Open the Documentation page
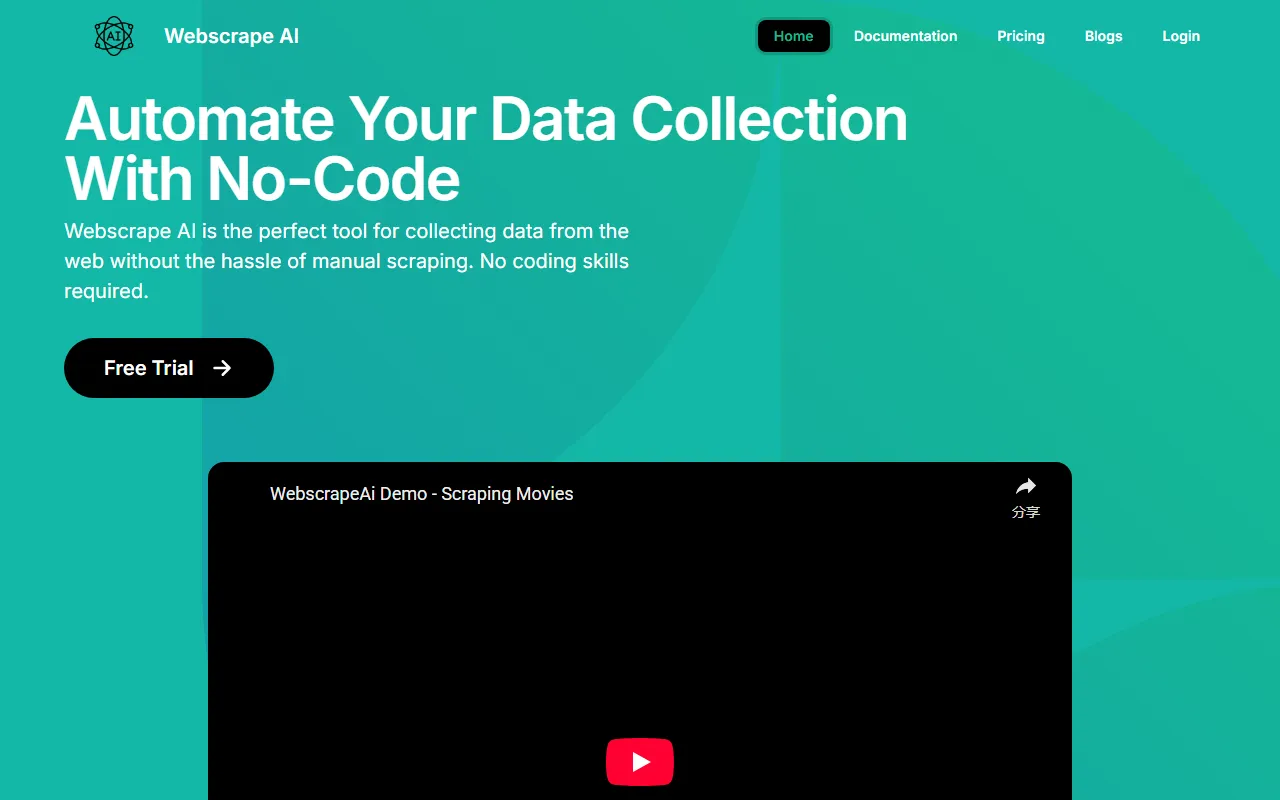The image size is (1280, 800). 905,36
